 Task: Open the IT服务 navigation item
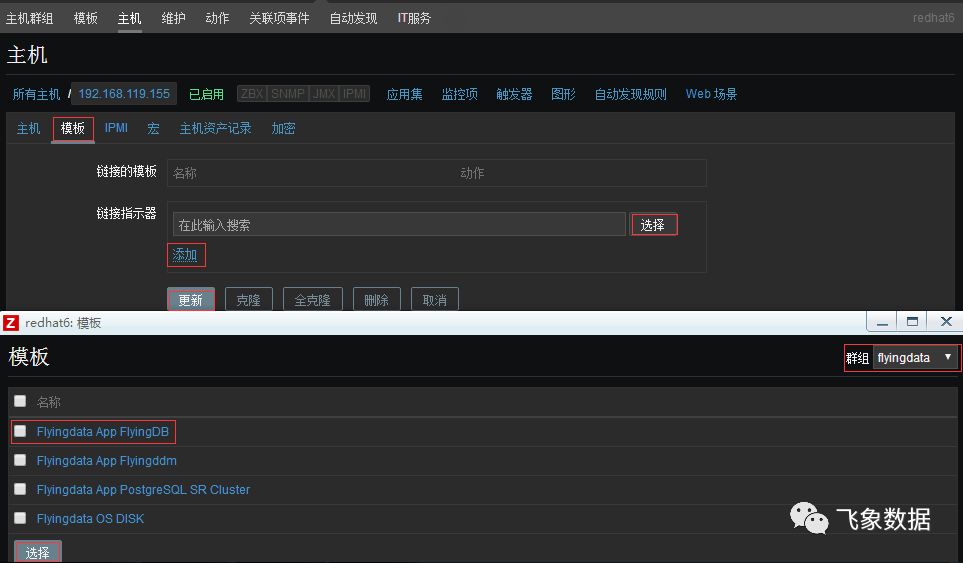pyautogui.click(x=414, y=18)
